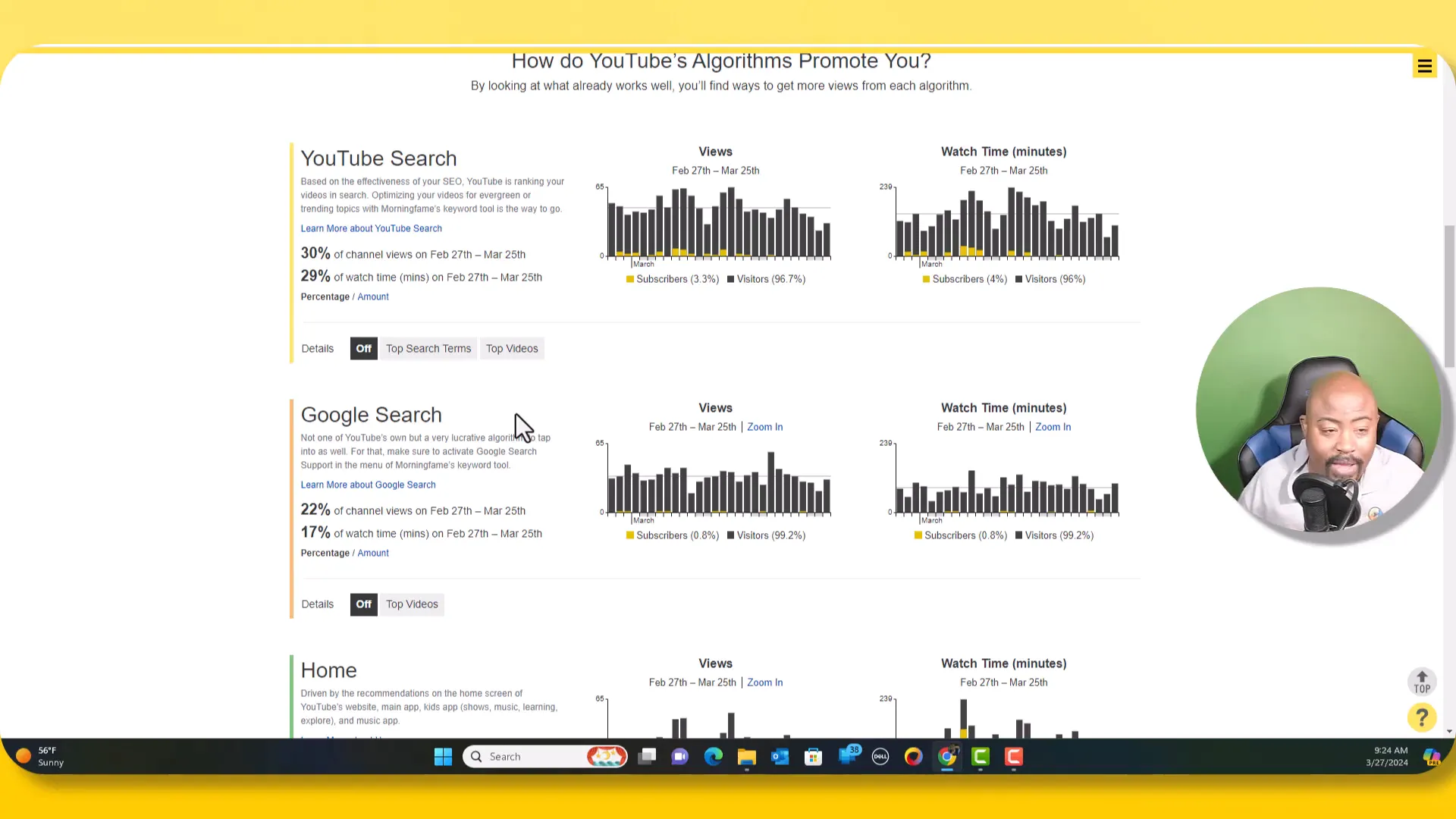Show Top Videos for YouTube Search

(x=512, y=349)
